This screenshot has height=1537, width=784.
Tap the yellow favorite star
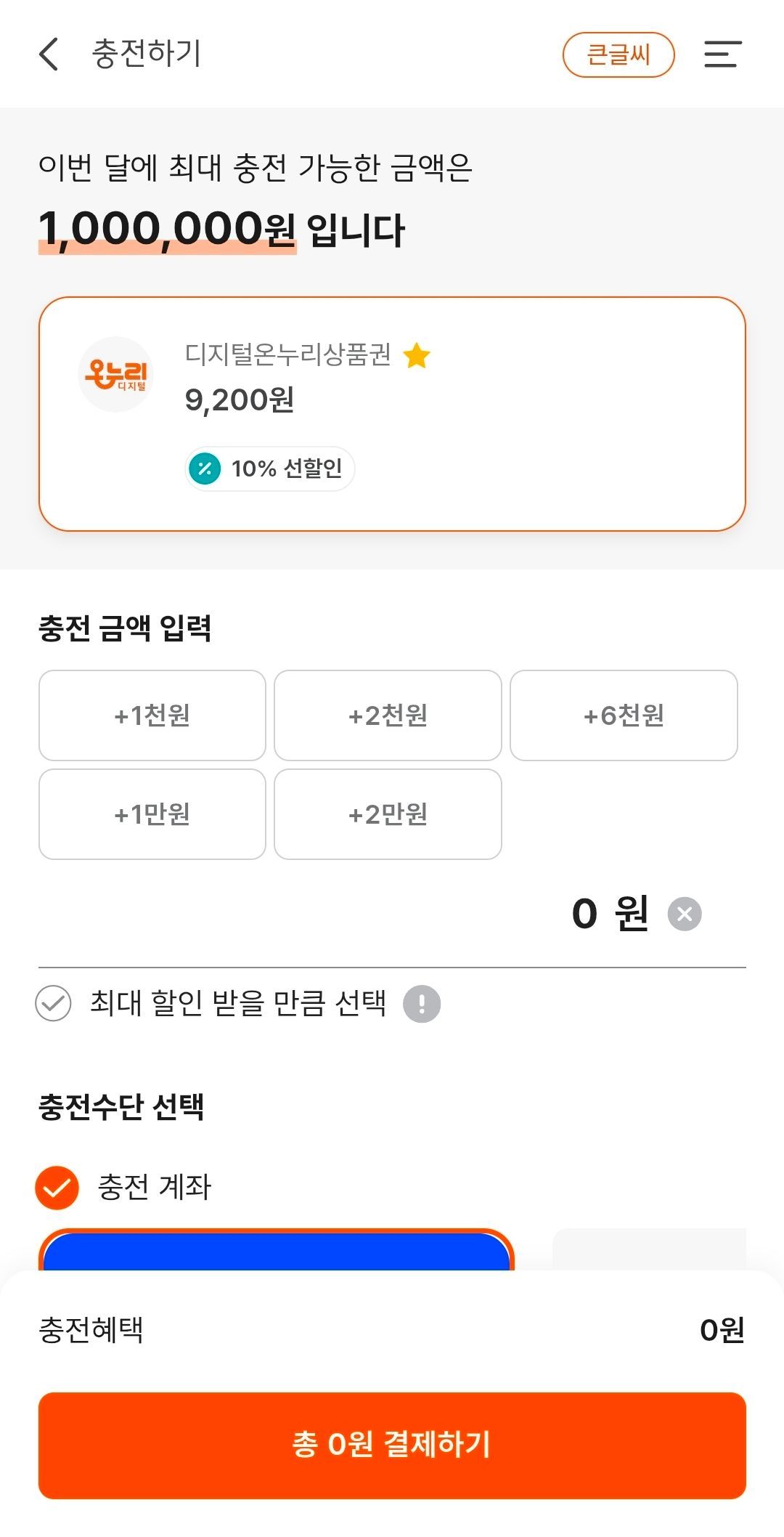417,356
